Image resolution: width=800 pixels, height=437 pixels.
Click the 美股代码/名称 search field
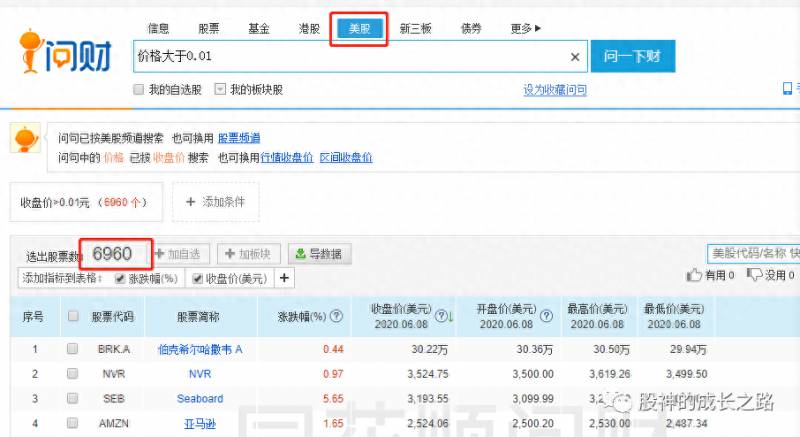coord(754,253)
